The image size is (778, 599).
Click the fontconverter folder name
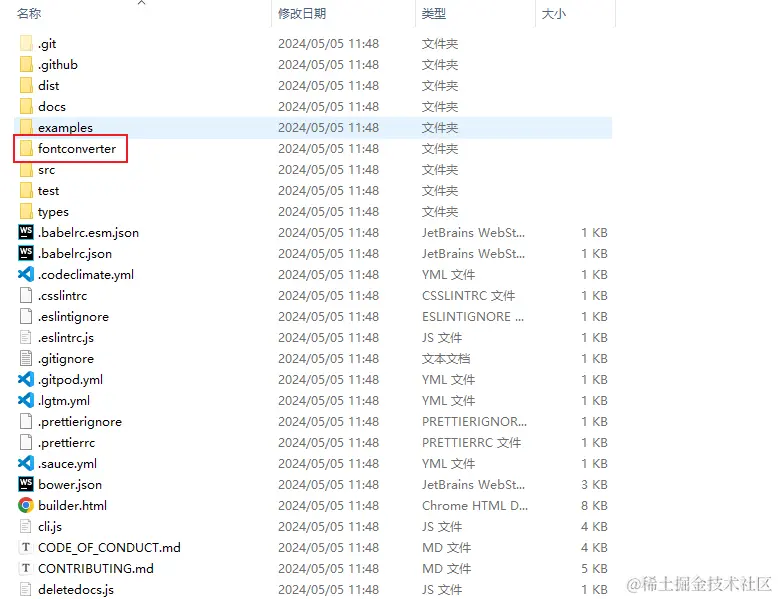[x=77, y=148]
